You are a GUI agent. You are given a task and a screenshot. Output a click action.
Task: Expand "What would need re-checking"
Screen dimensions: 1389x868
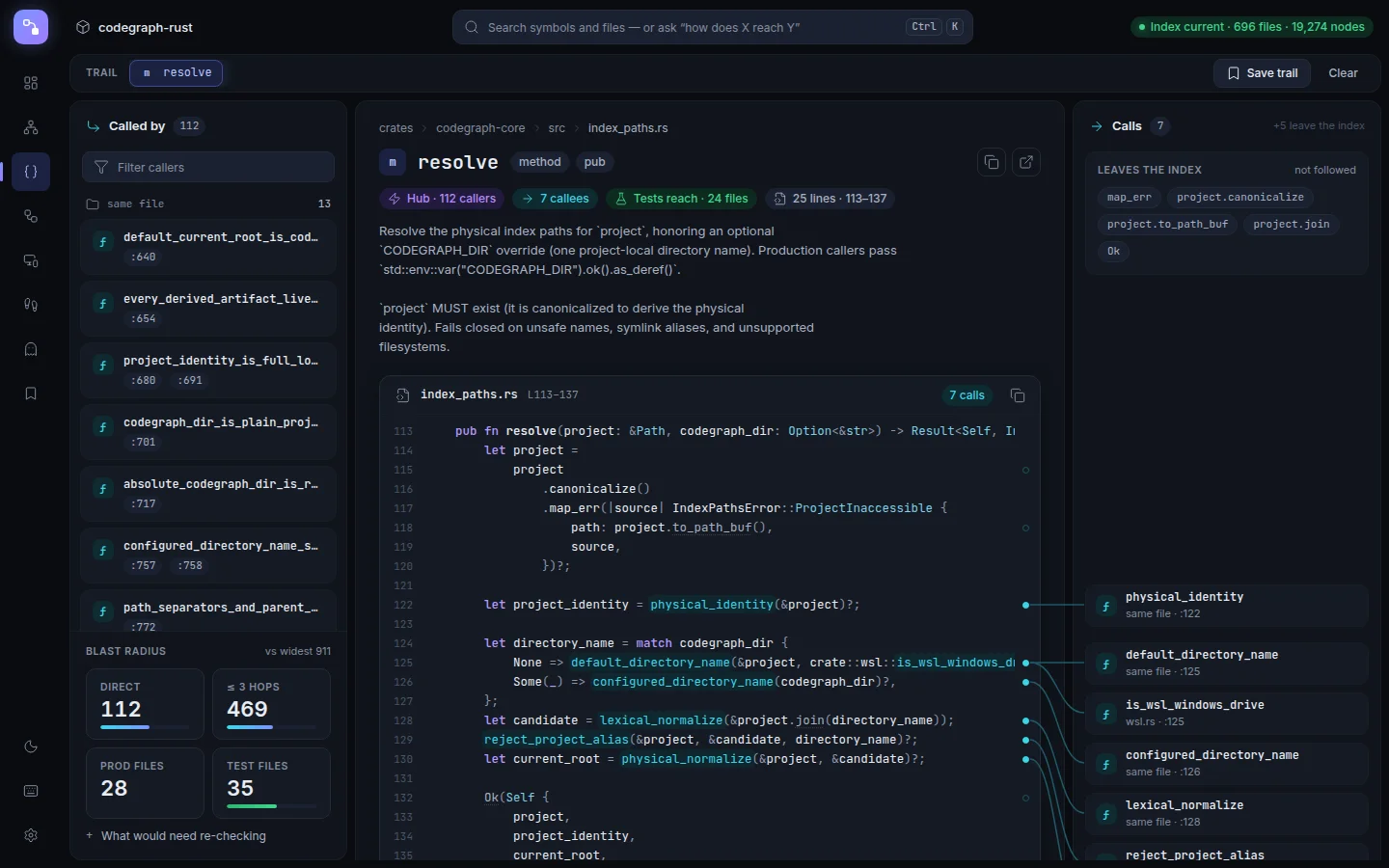point(176,836)
